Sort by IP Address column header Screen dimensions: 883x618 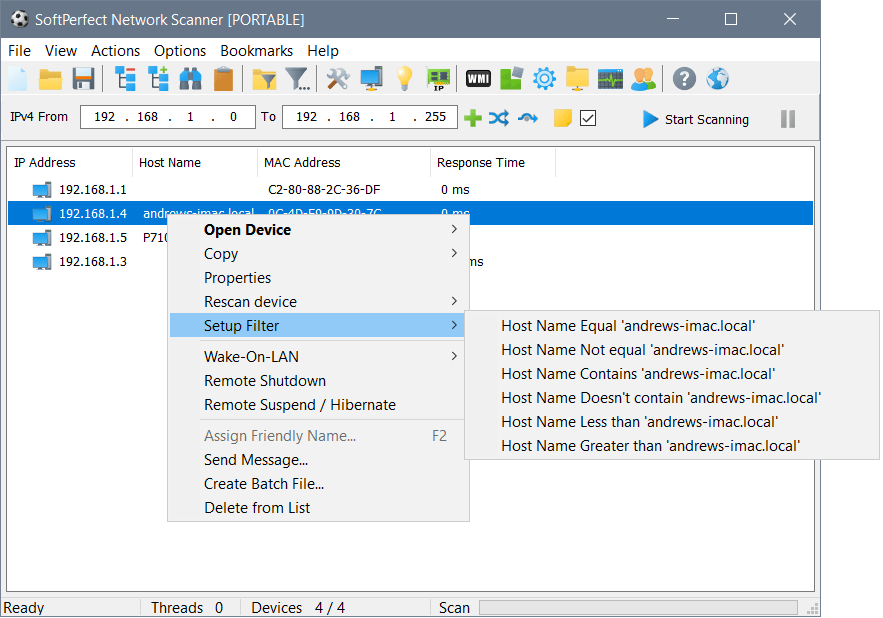(70, 162)
